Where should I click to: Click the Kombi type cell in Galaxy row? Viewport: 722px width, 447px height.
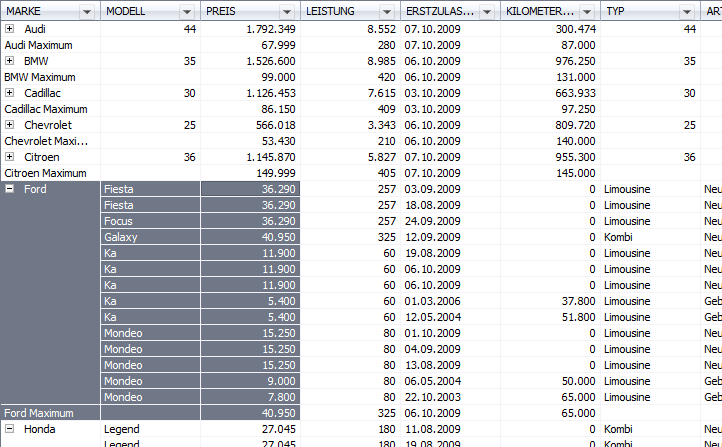[618, 237]
